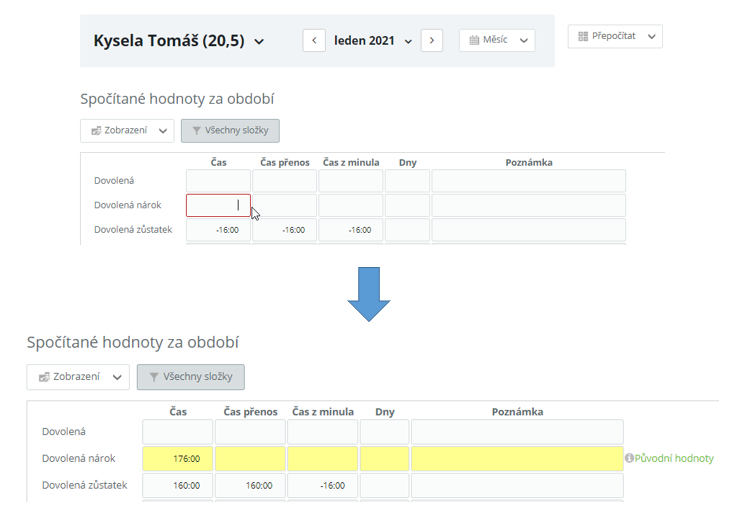
Task: Click the yellow Poznámka field for Dovolená nárok
Action: point(516,459)
